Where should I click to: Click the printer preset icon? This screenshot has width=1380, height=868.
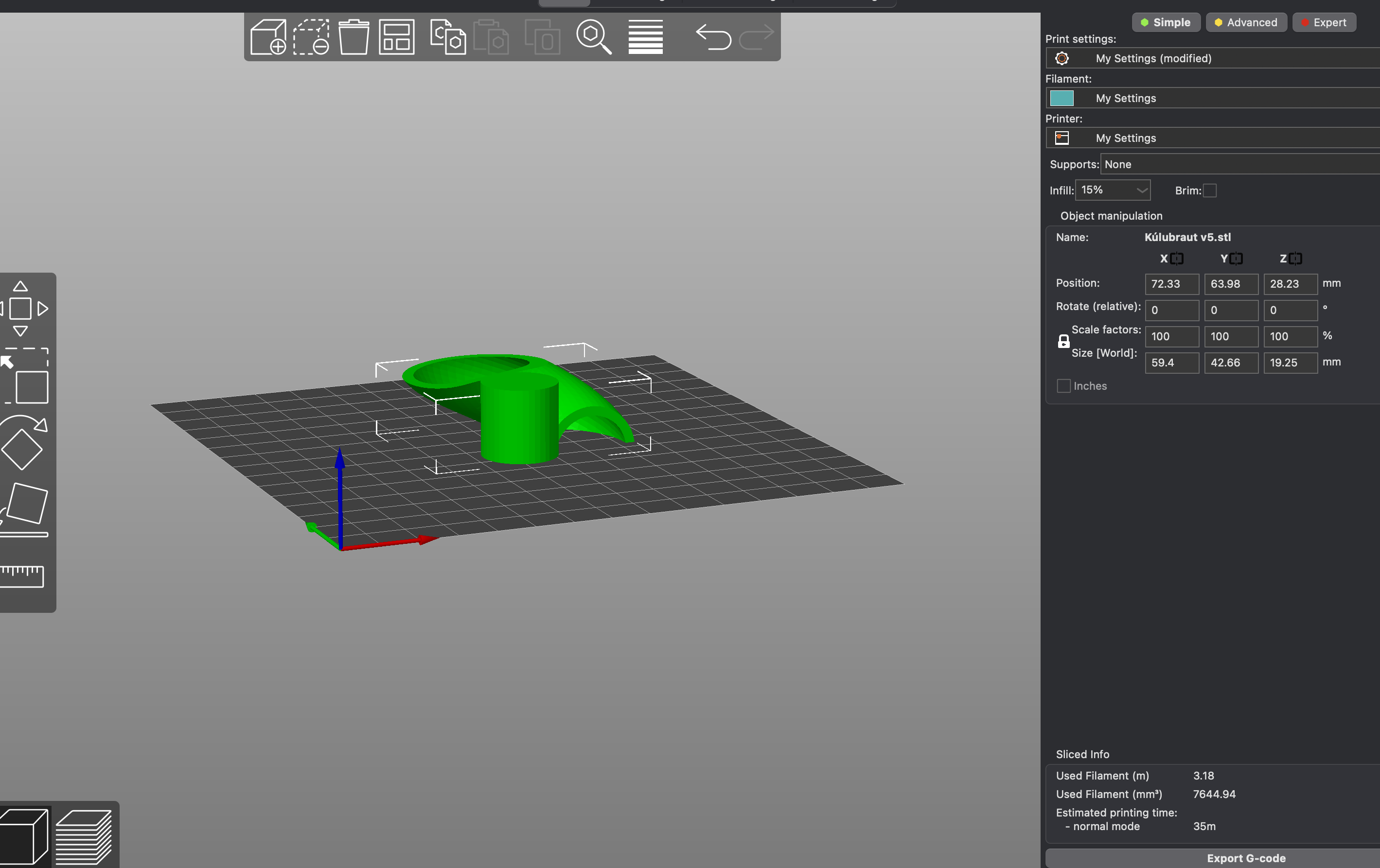1062,138
